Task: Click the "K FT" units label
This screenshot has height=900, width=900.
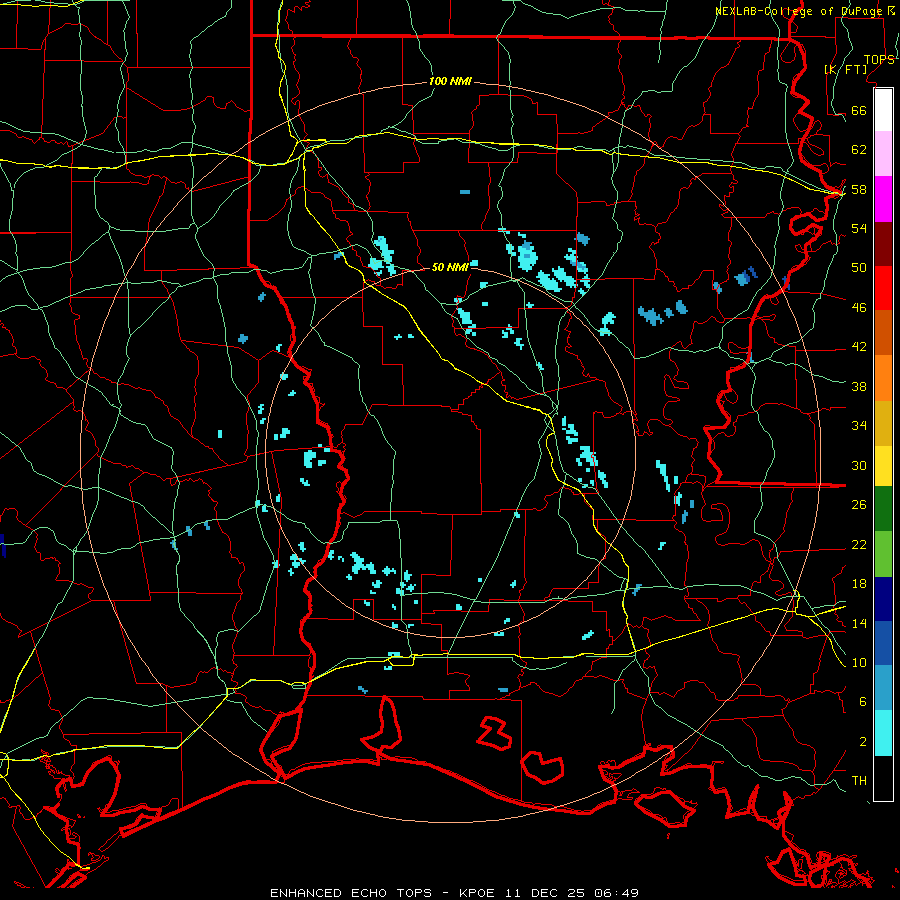Action: pyautogui.click(x=846, y=69)
